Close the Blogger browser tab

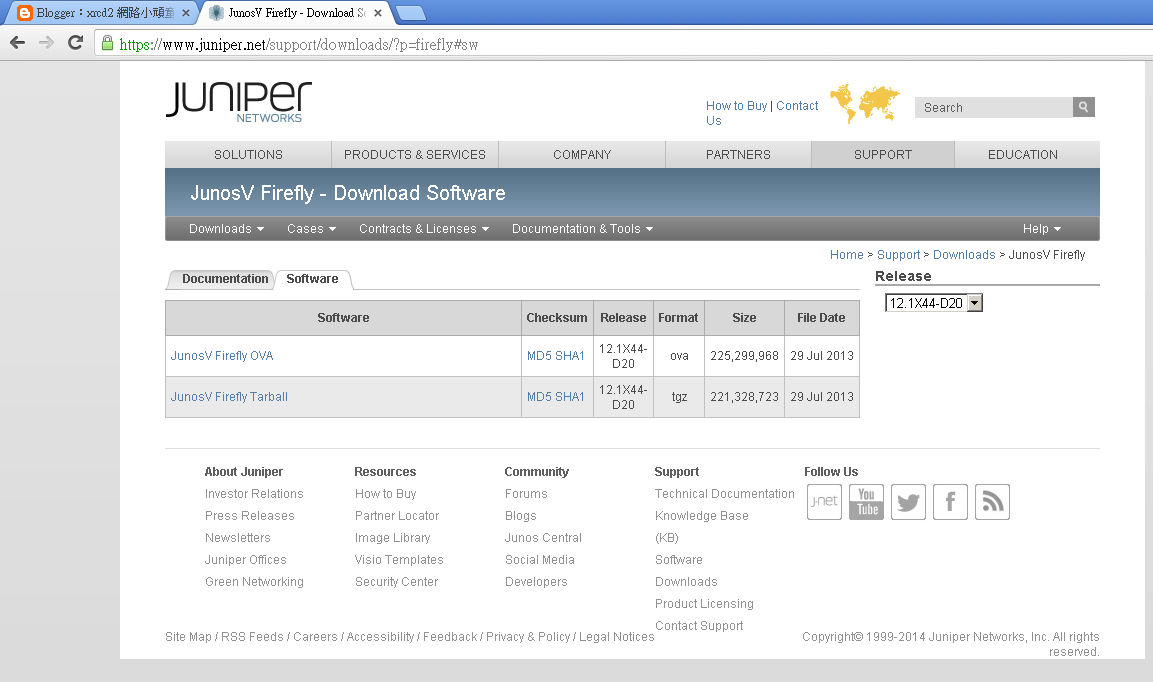tap(186, 13)
